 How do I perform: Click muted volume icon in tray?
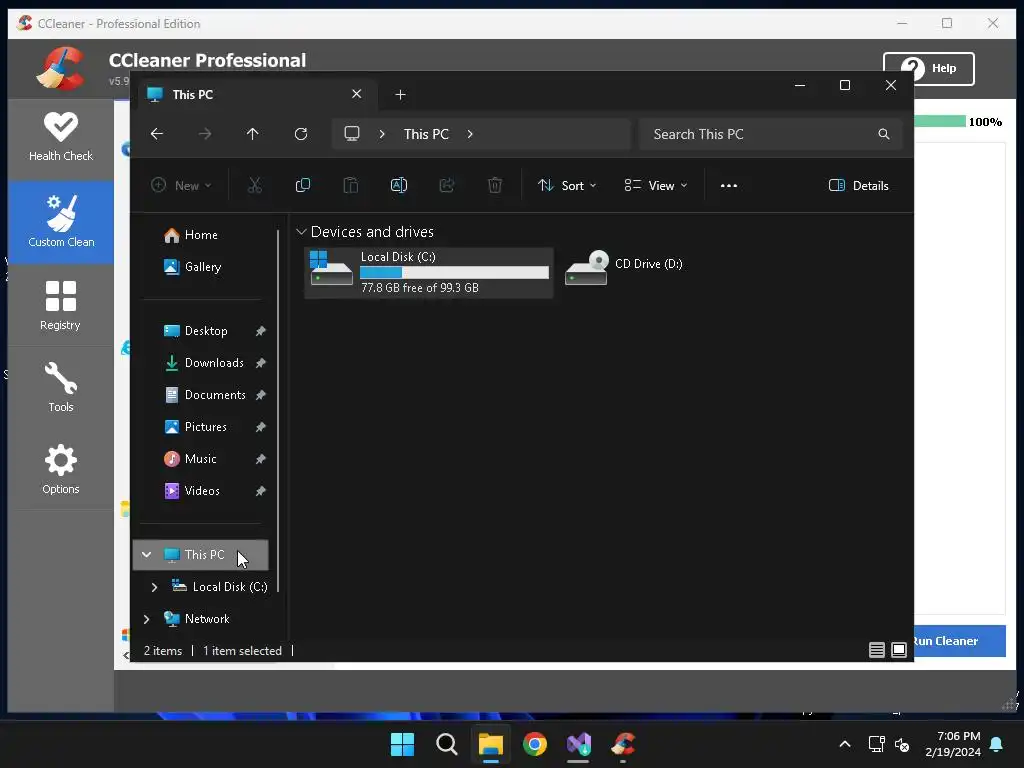903,744
